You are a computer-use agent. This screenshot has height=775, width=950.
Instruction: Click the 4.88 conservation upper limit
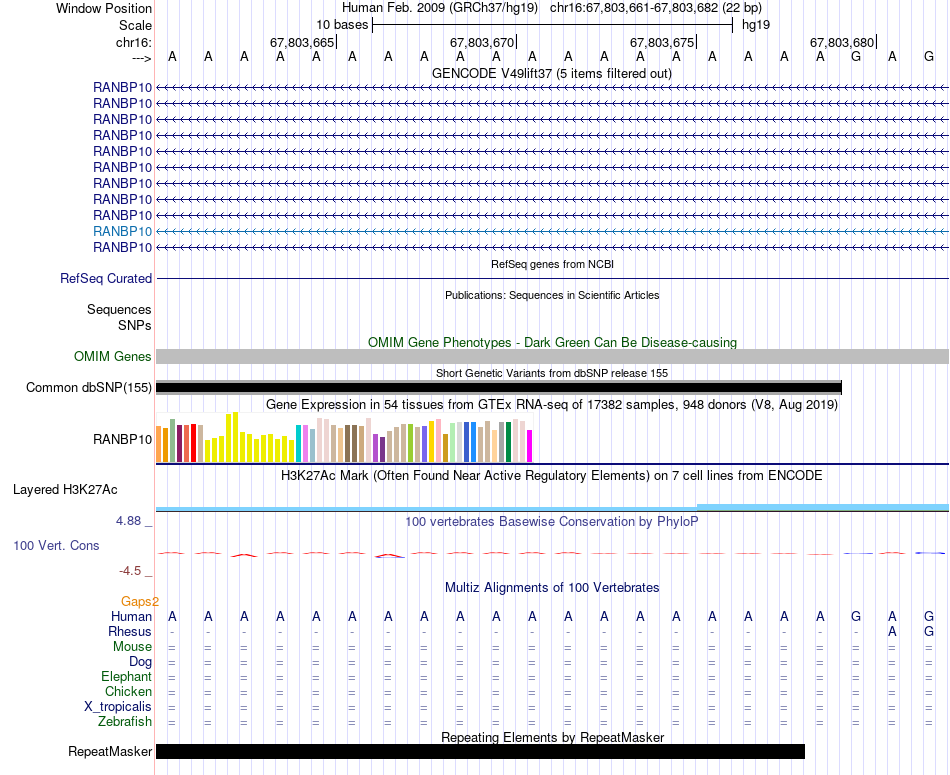tap(128, 521)
